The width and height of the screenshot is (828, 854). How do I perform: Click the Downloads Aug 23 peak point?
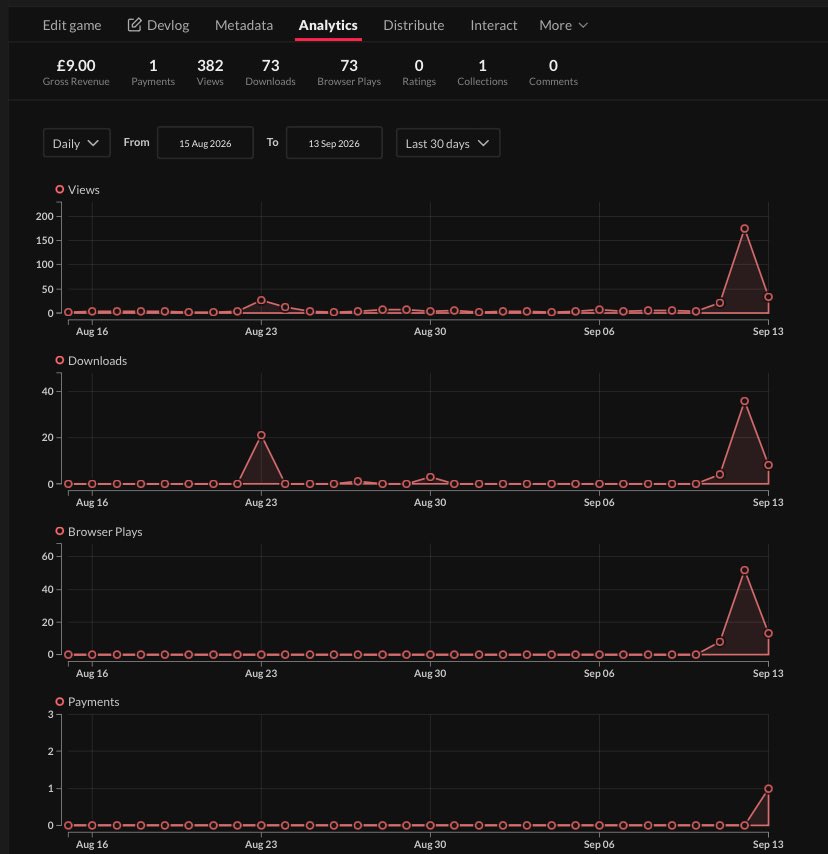261,435
